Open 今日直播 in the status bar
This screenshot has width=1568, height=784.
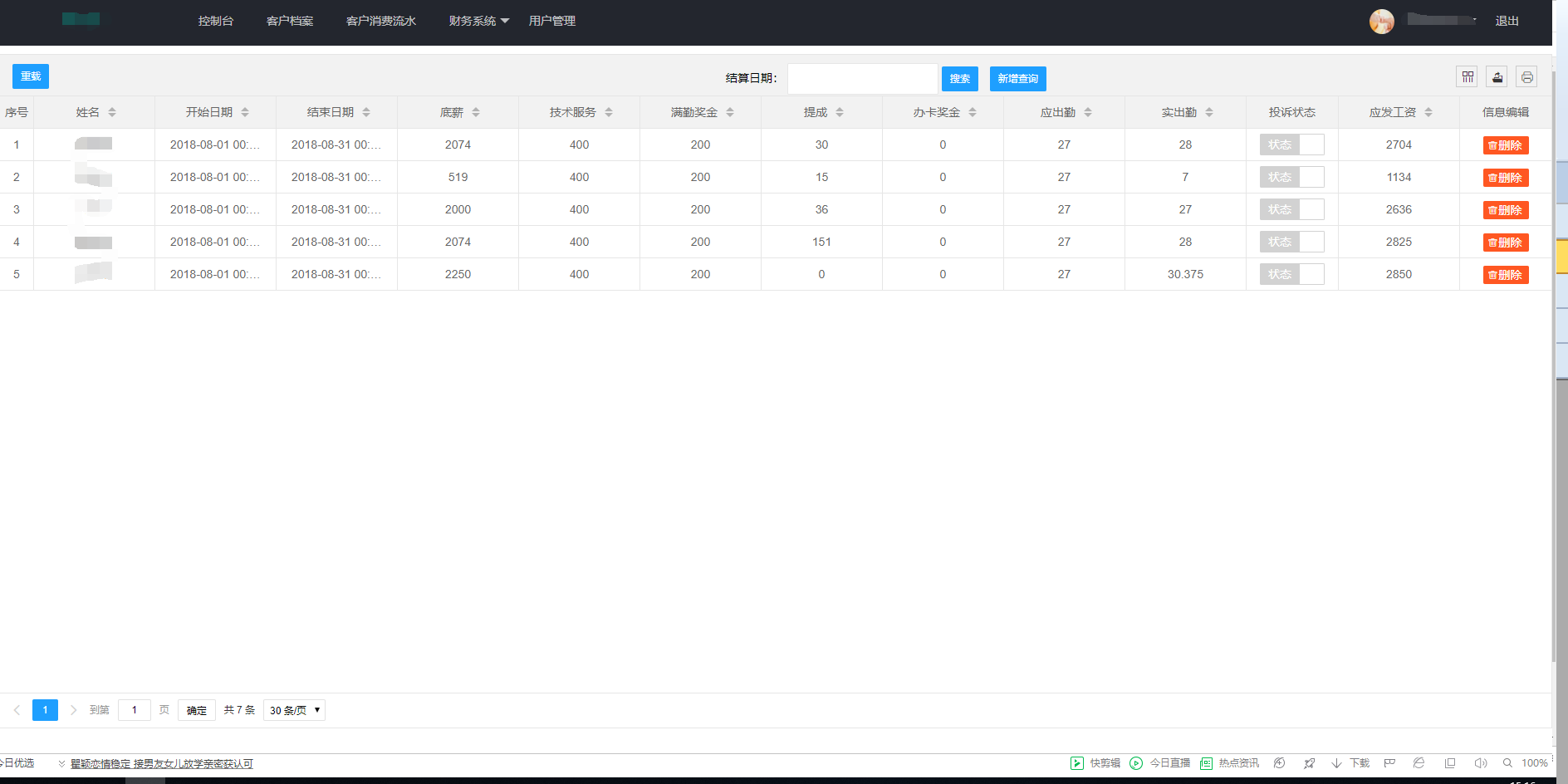pos(1160,763)
